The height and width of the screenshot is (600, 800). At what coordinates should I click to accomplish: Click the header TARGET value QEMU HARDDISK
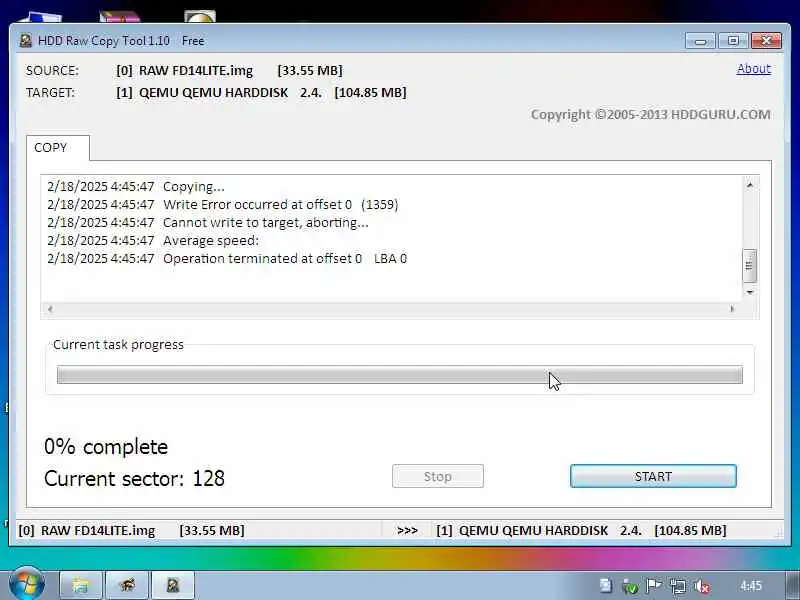pos(261,93)
